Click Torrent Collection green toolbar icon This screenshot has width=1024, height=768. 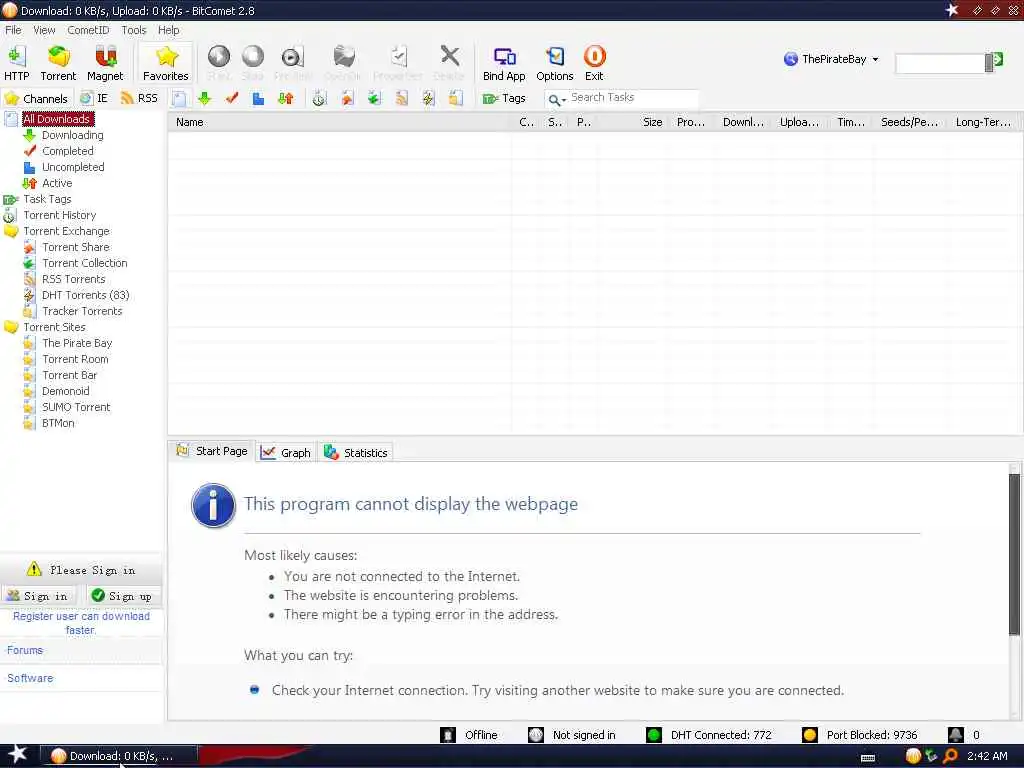pos(374,99)
